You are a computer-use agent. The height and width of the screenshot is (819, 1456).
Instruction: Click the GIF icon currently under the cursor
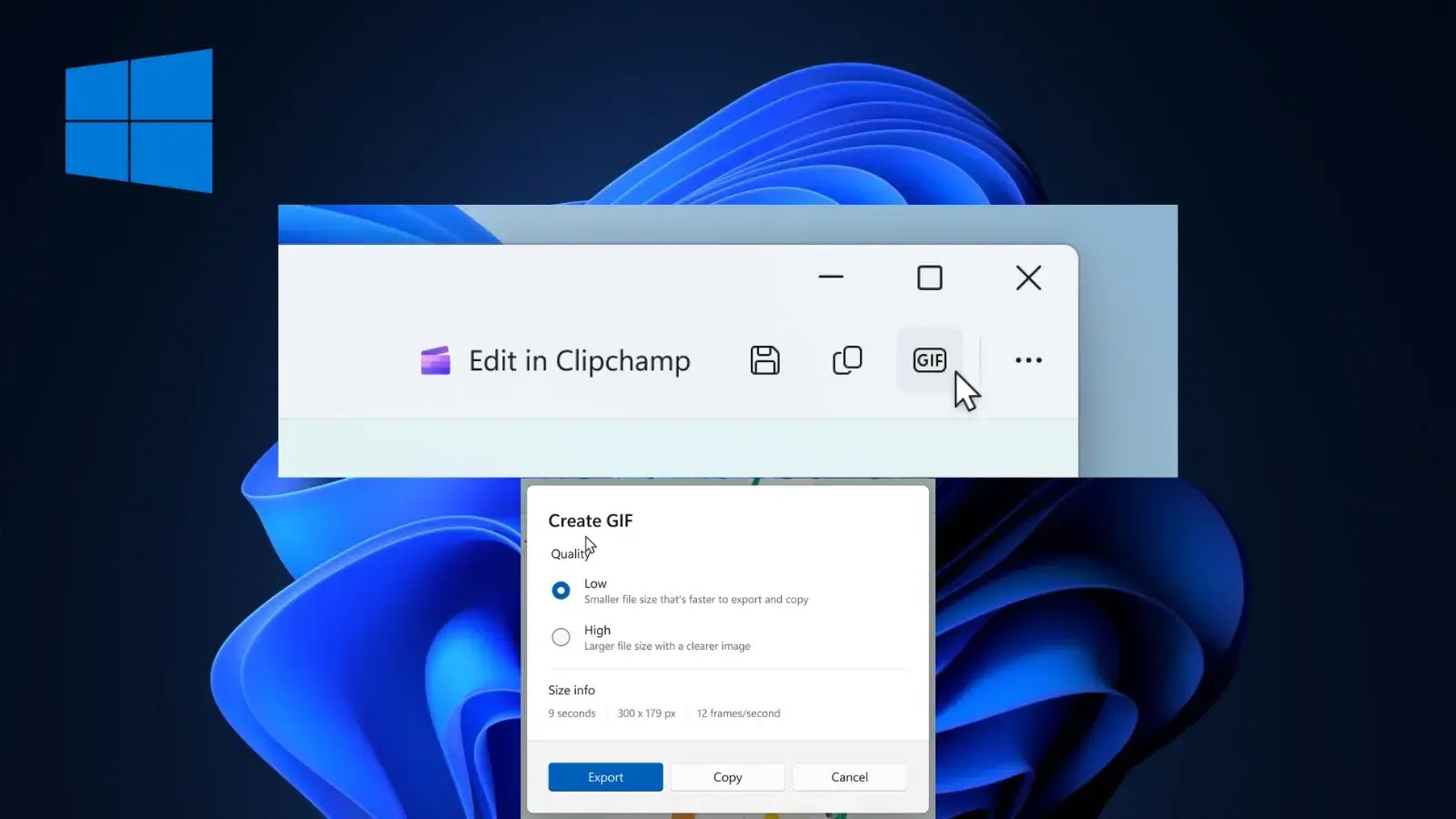(928, 360)
